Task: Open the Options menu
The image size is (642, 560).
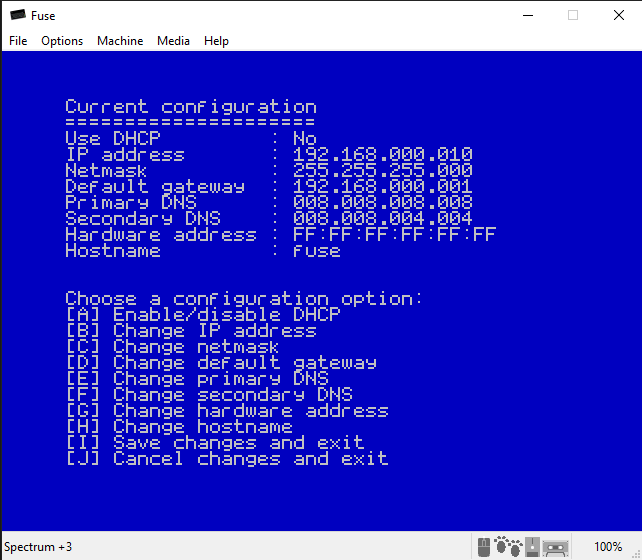Action: (x=62, y=41)
